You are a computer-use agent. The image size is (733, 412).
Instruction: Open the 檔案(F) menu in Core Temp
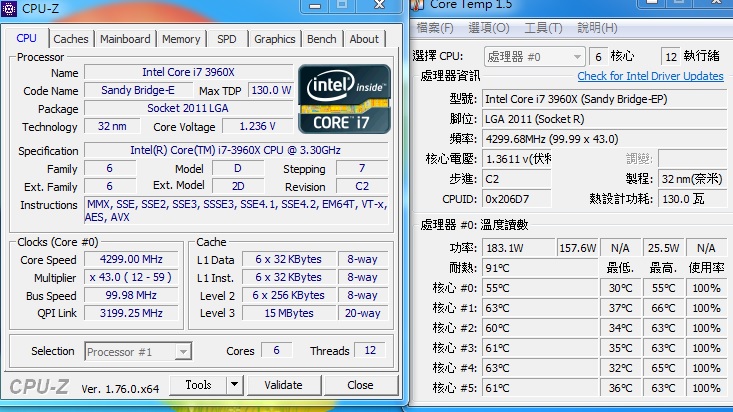435,28
